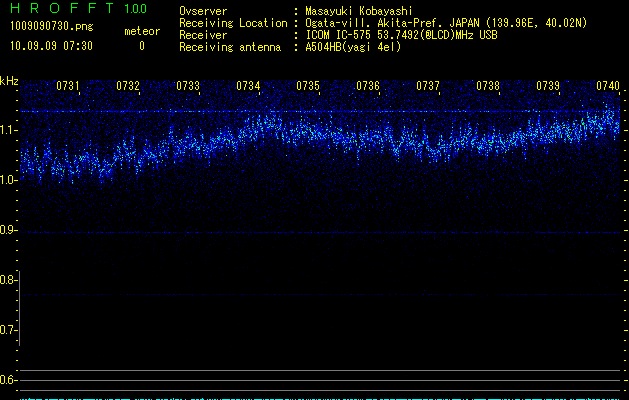Click the 10.09.09 07:30 timestamp
The height and width of the screenshot is (400, 629).
(50, 46)
